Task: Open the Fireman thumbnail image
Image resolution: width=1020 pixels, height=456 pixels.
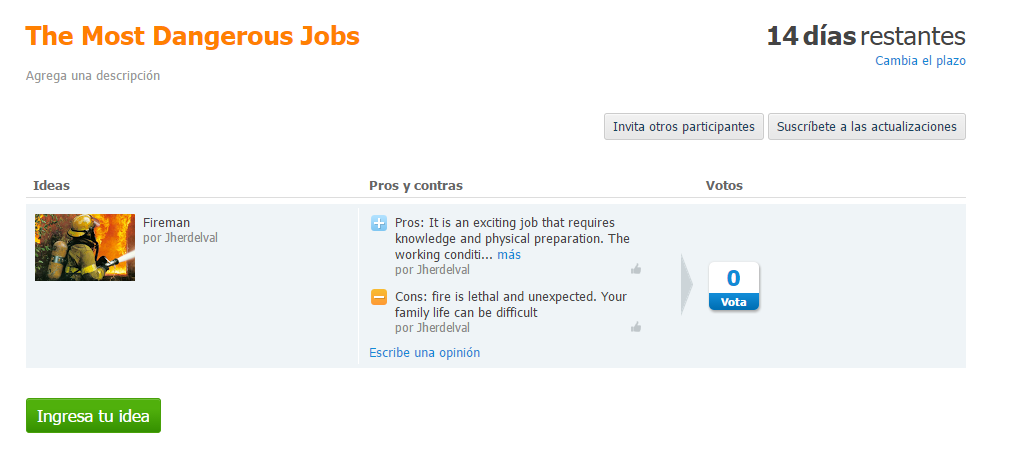Action: (85, 247)
